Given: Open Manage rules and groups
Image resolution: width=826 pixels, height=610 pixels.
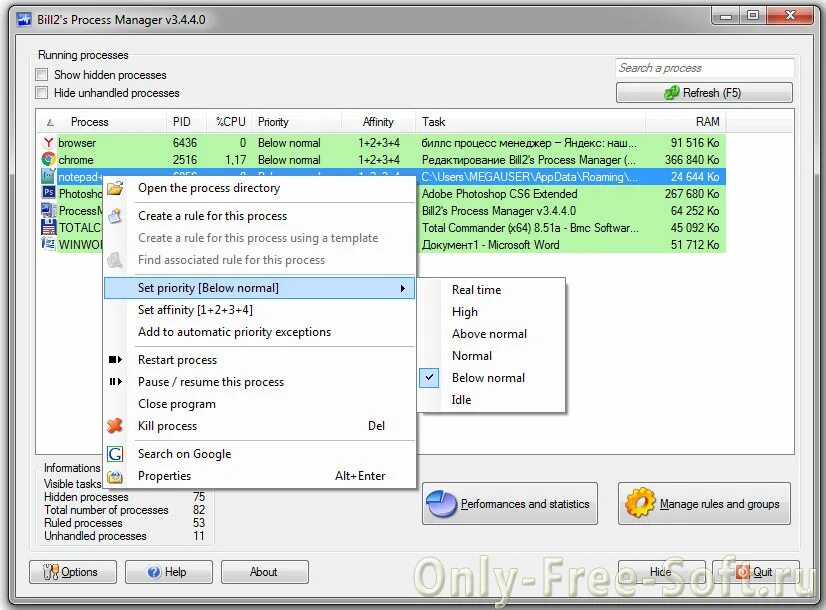Looking at the screenshot, I should tap(704, 504).
